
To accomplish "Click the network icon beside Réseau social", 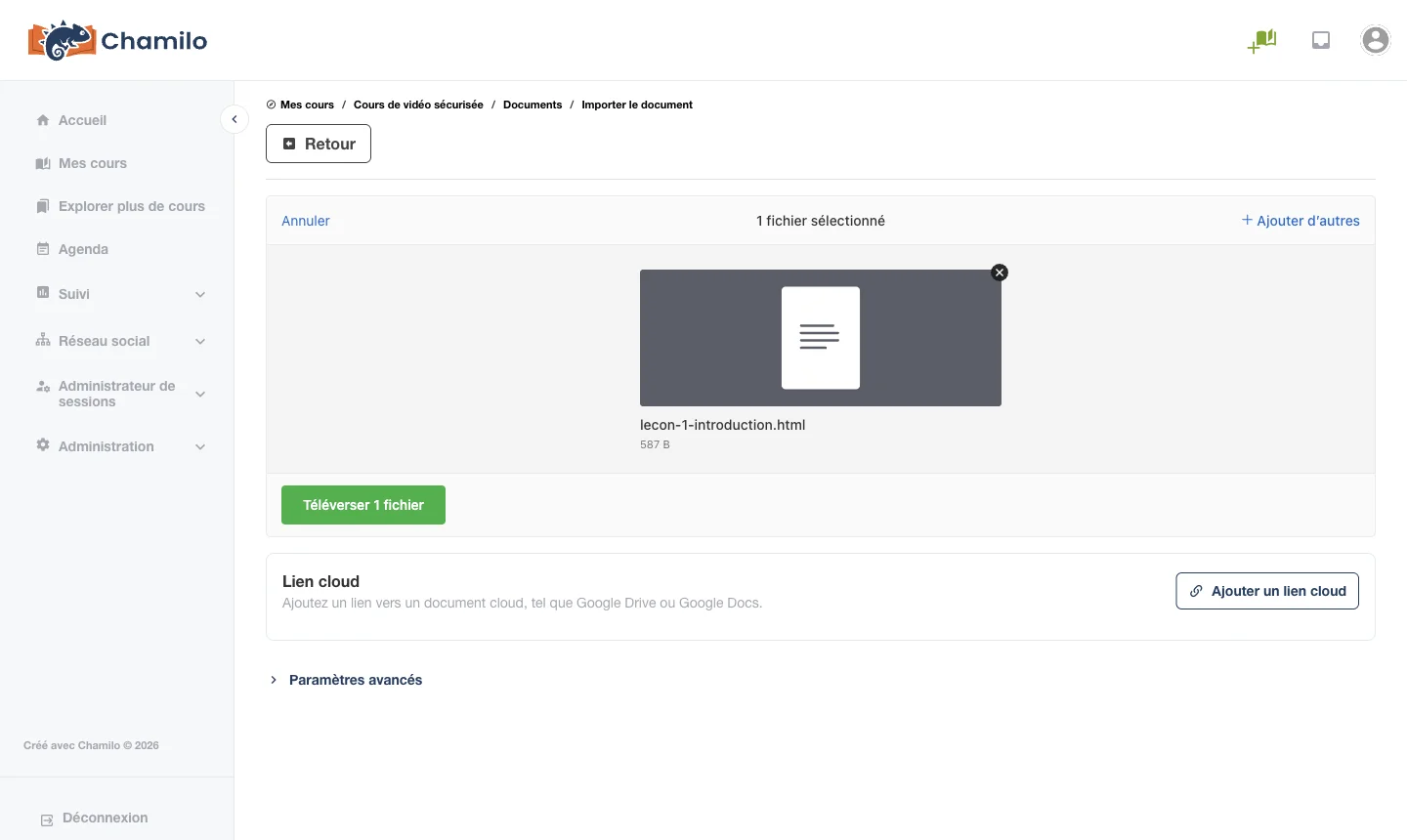I will click(43, 340).
